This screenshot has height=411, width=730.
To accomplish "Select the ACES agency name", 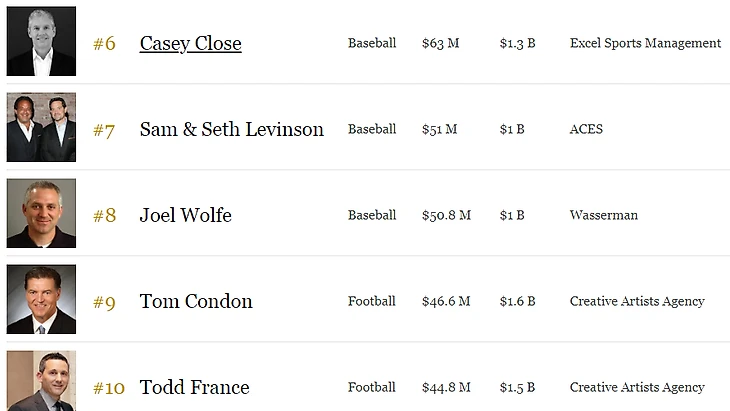I will 586,129.
